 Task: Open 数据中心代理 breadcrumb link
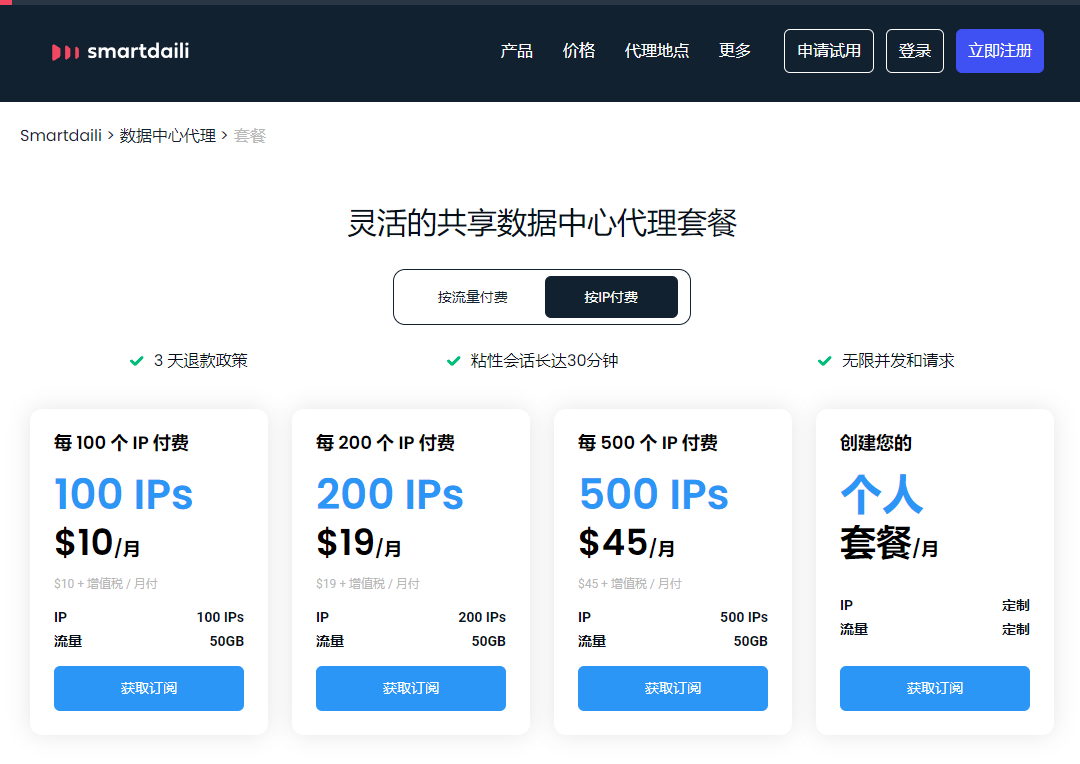[168, 136]
